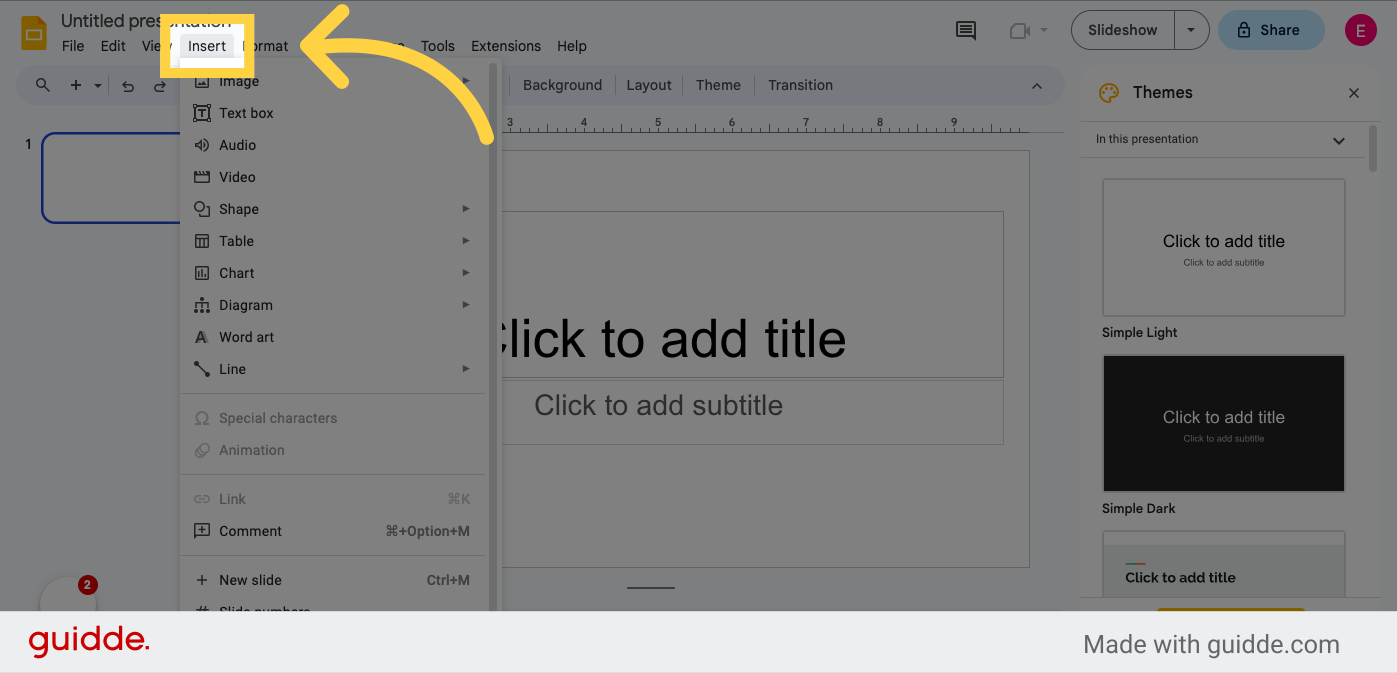The image size is (1397, 673).
Task: Open the Extensions menu
Action: click(506, 46)
